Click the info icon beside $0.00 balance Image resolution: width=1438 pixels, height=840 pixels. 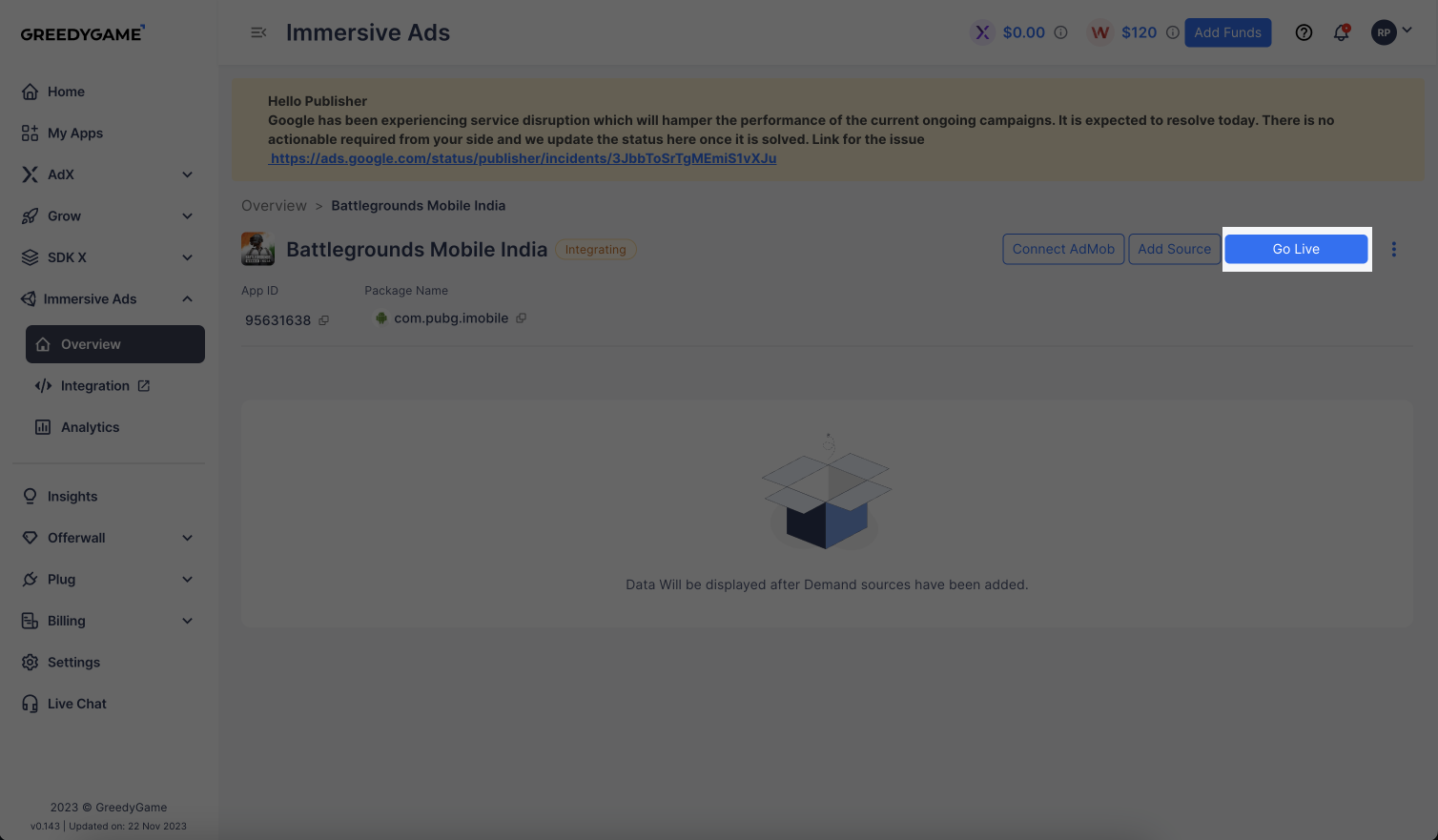coord(1060,32)
